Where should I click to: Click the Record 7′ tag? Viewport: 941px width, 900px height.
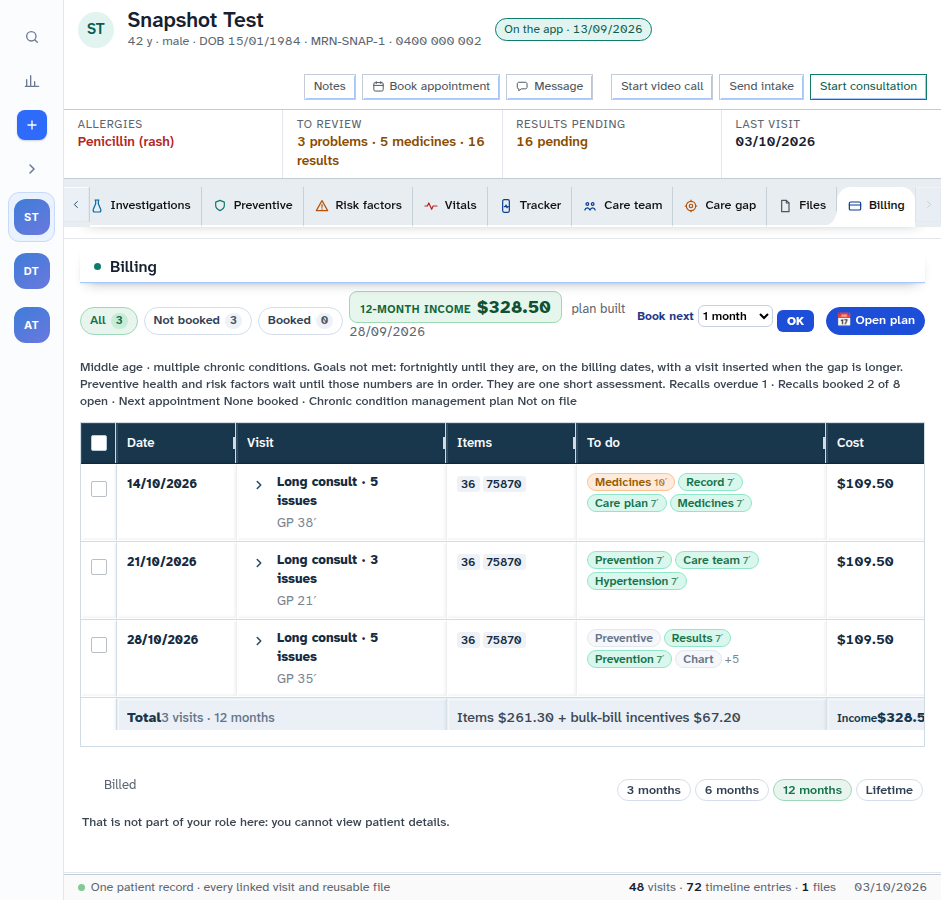710,482
